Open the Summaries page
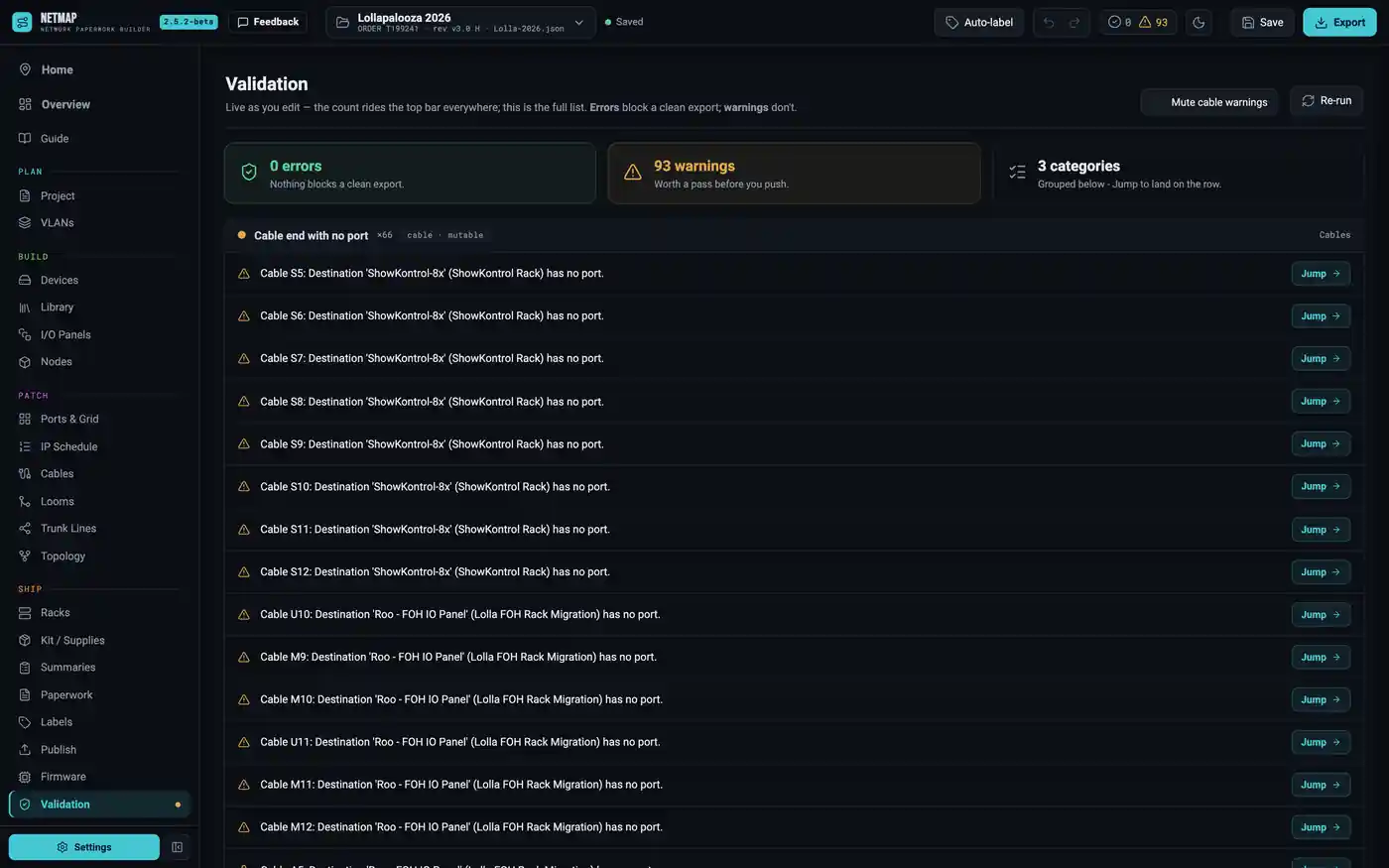This screenshot has height=868, width=1389. coord(99,667)
